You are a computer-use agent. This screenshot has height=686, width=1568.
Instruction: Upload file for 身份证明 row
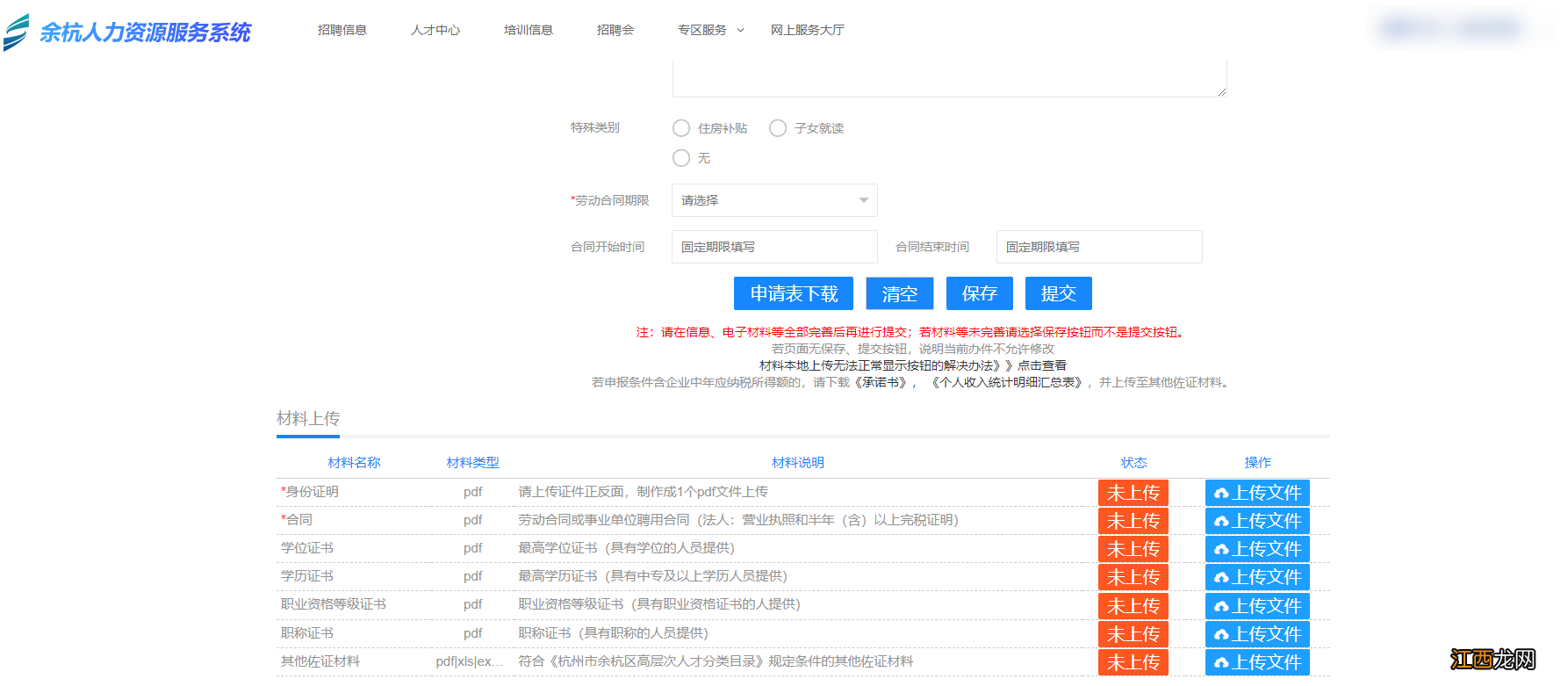[1257, 493]
